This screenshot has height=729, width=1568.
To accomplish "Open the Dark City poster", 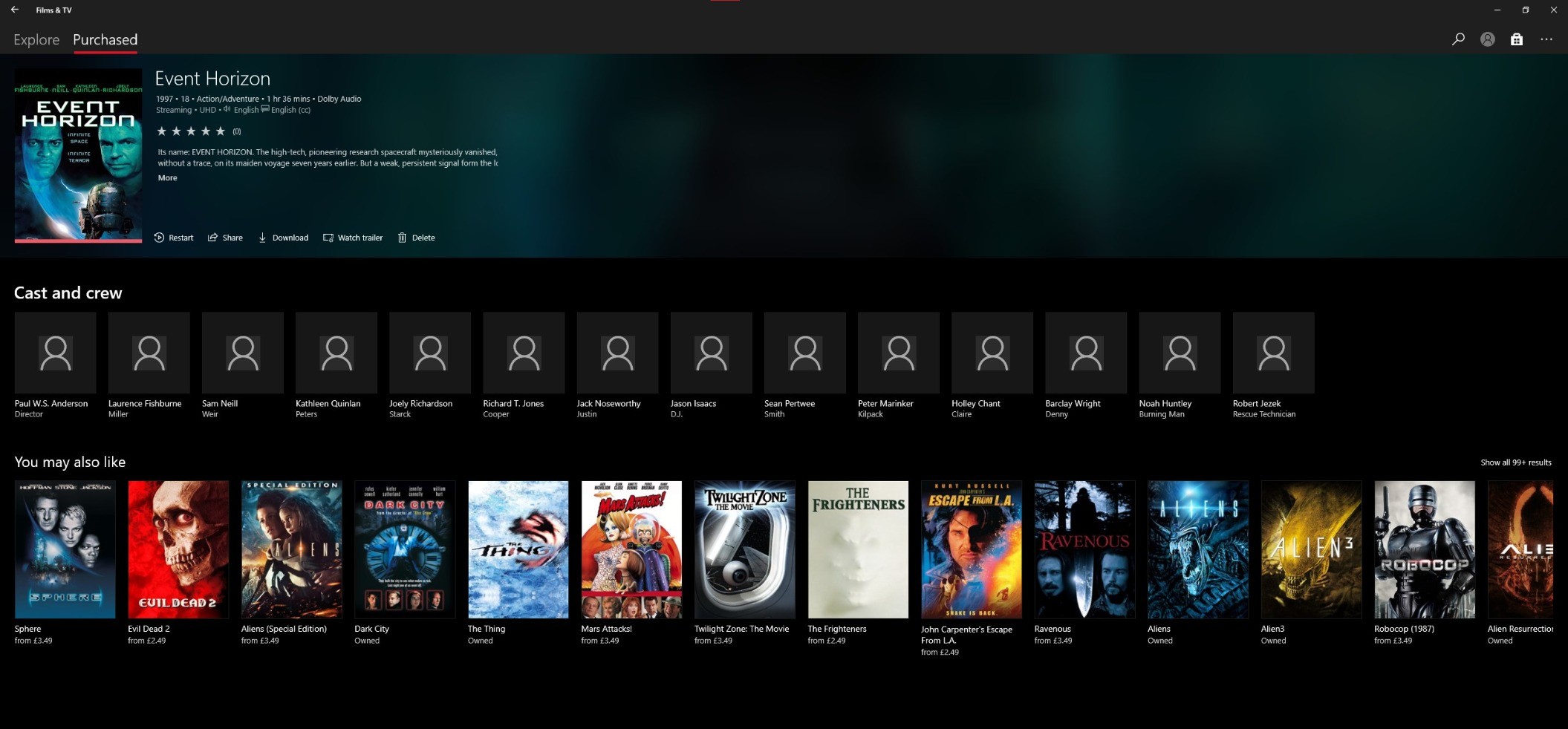I will [405, 549].
